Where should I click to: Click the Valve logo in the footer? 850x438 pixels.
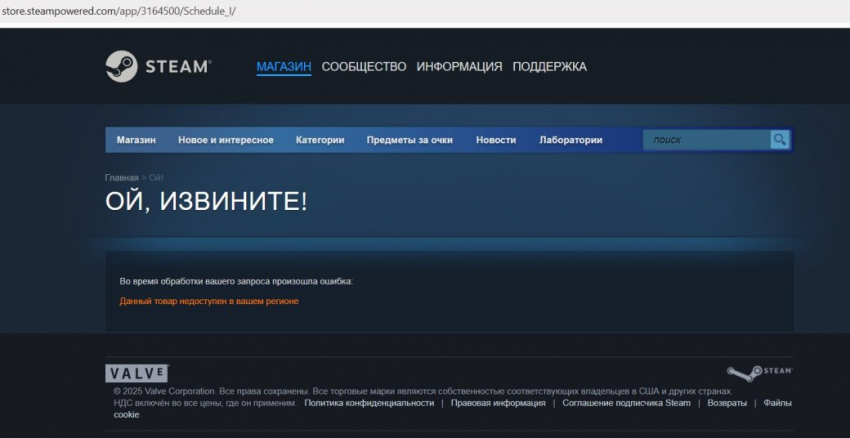pyautogui.click(x=136, y=373)
